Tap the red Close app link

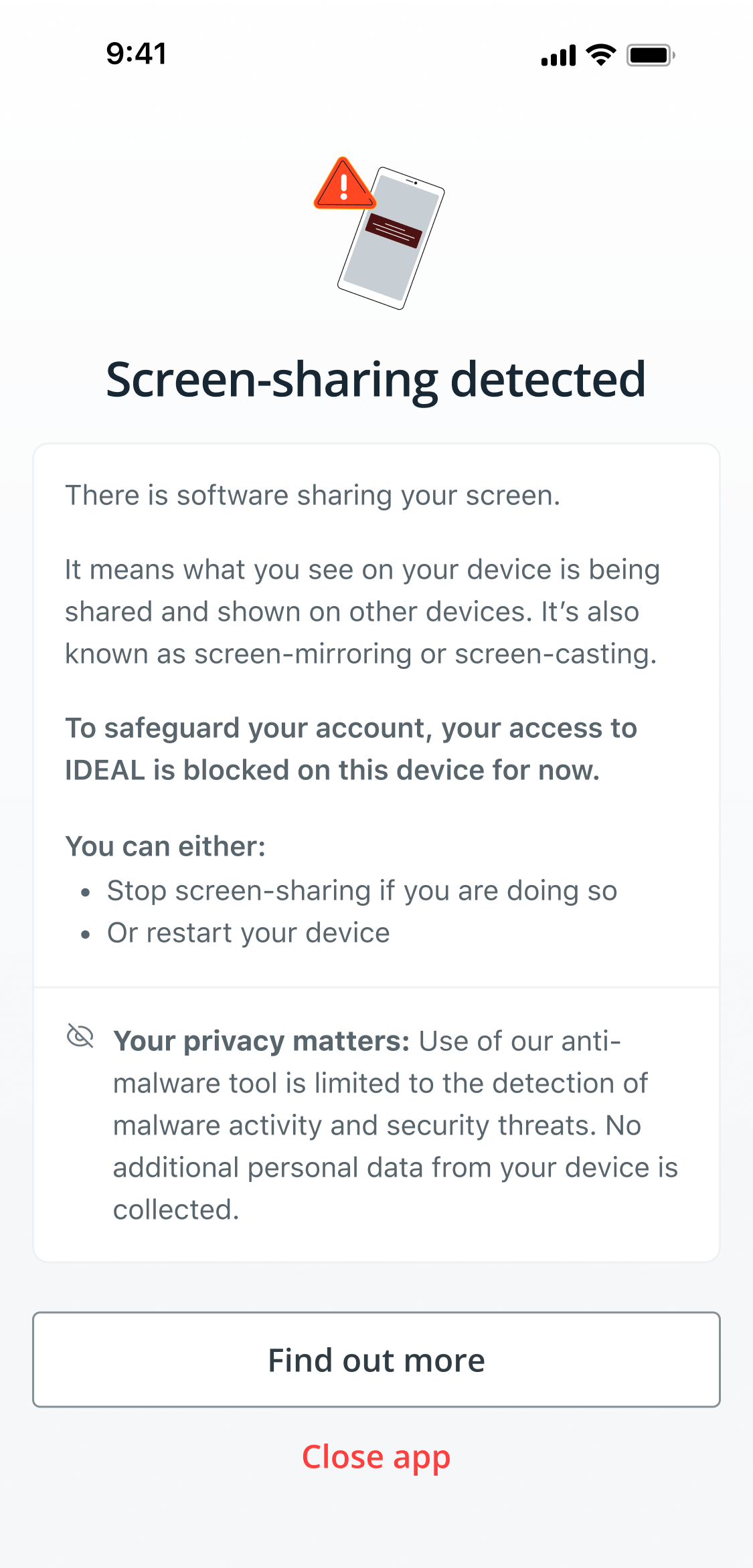(376, 1457)
